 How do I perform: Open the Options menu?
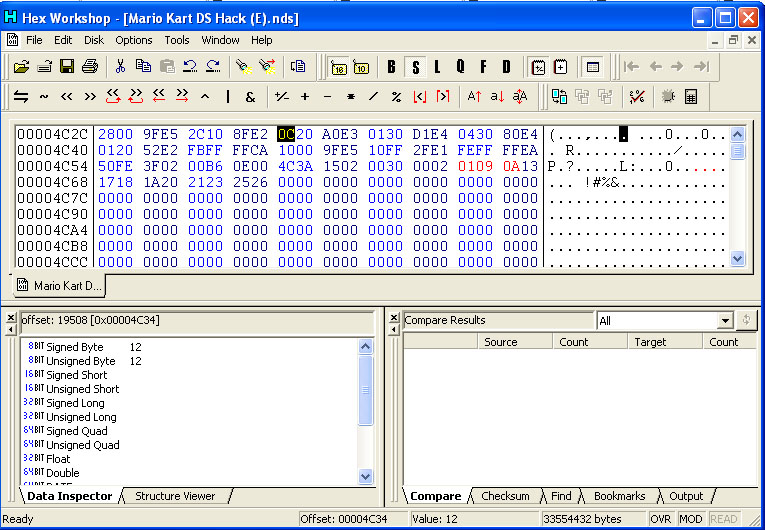coord(134,40)
